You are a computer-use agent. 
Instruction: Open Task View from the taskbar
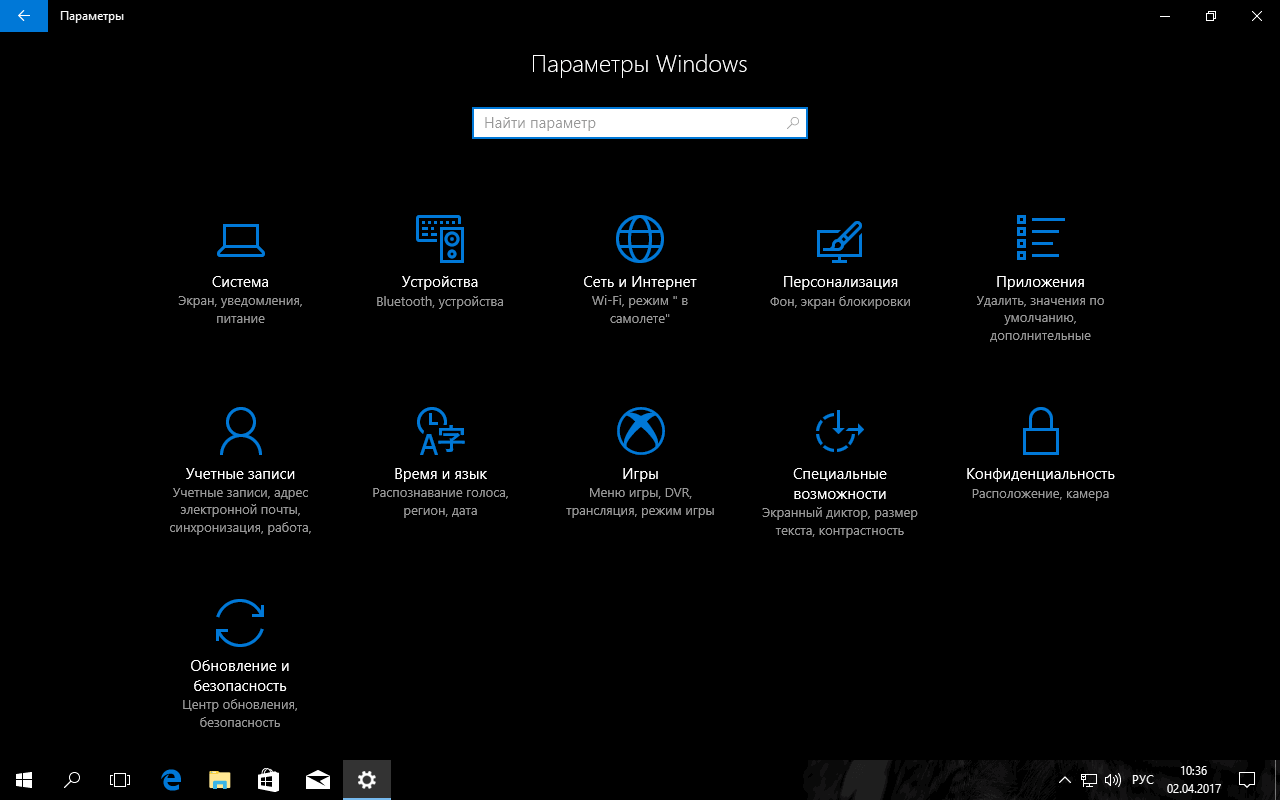[120, 780]
